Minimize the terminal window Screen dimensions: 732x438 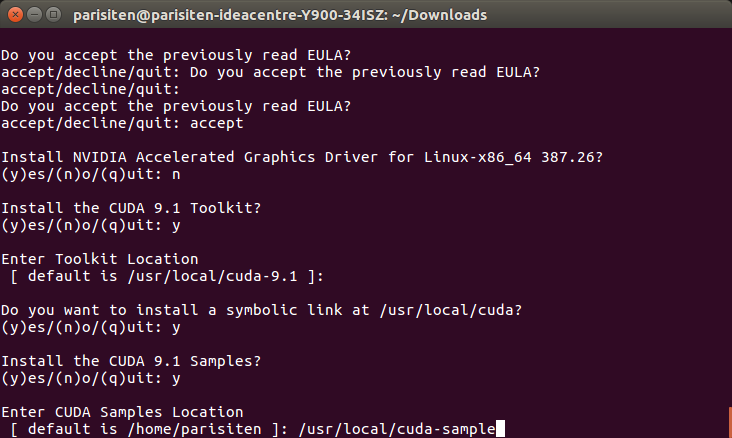tap(35, 15)
